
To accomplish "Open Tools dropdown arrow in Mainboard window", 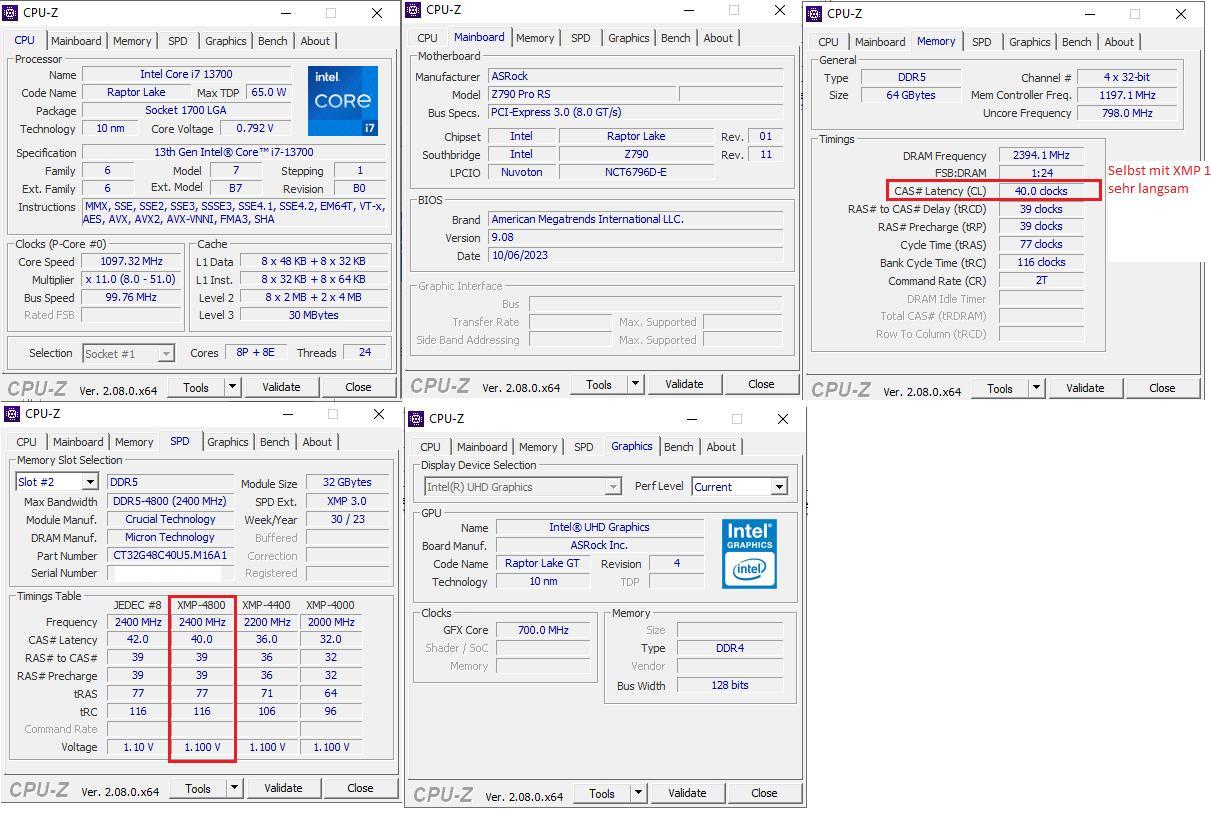I will click(635, 384).
